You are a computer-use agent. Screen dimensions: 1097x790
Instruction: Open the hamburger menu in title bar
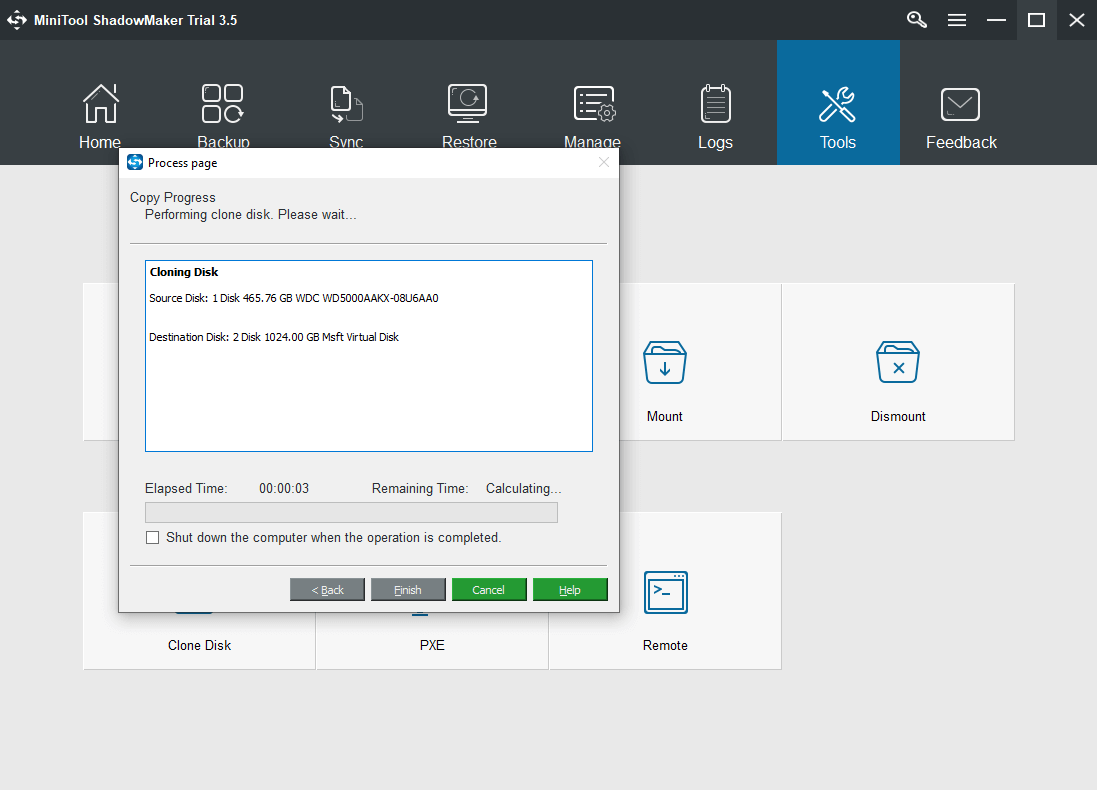pyautogui.click(x=956, y=20)
